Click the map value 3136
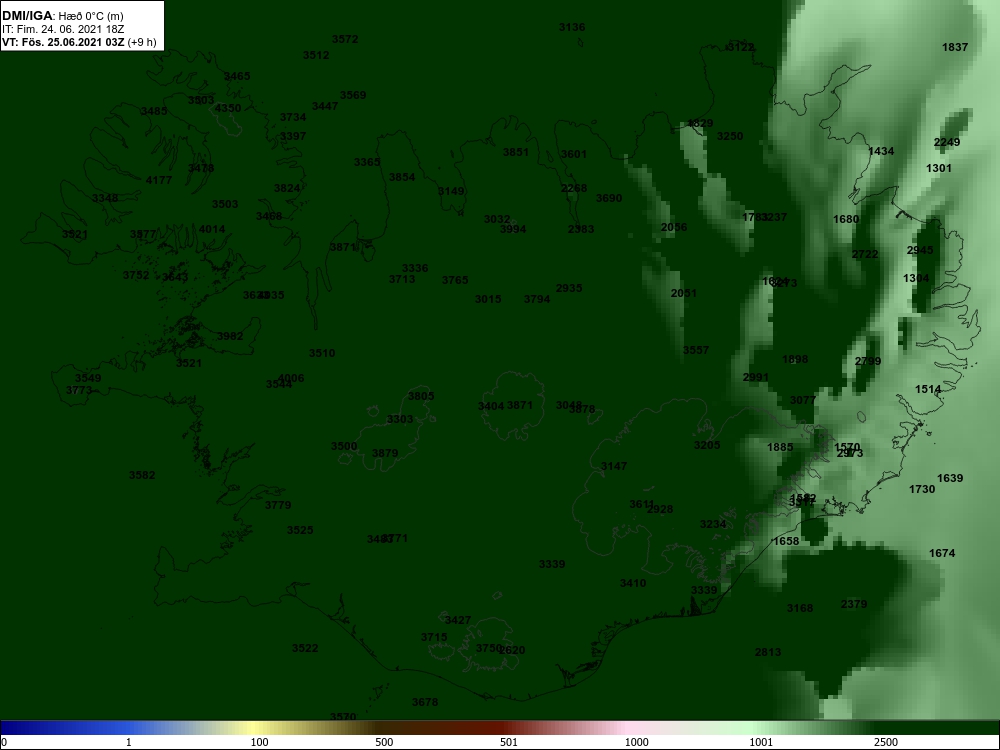 [x=572, y=27]
